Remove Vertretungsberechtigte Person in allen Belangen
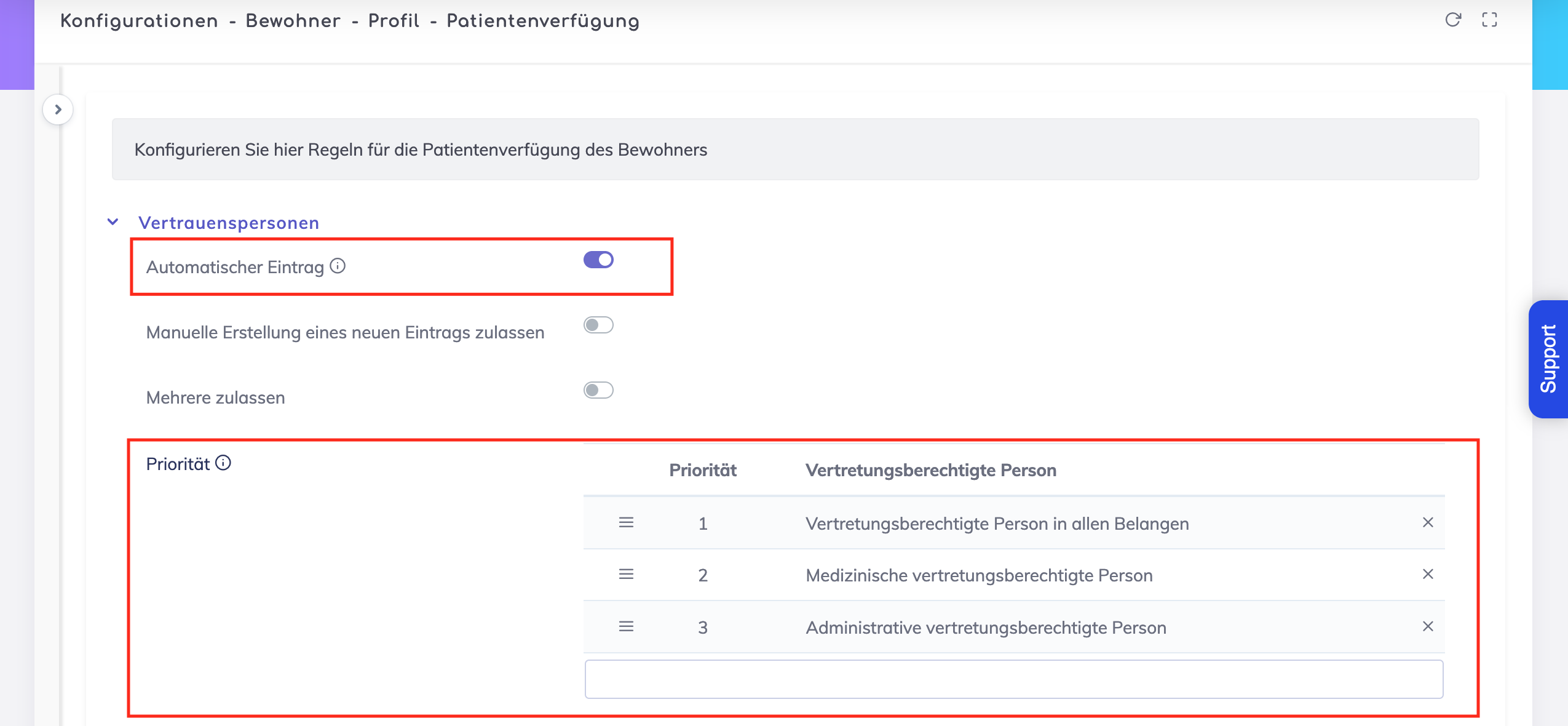This screenshot has width=1568, height=726. pyautogui.click(x=1428, y=522)
